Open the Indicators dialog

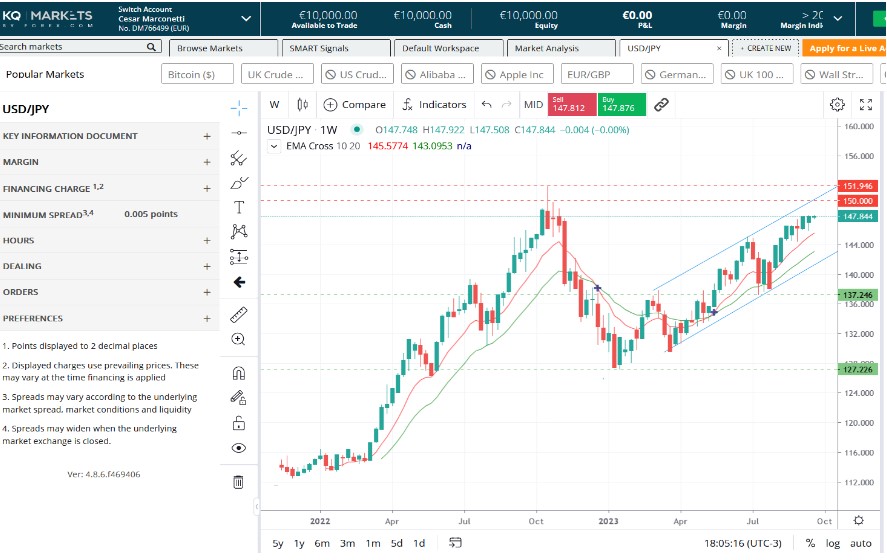434,105
